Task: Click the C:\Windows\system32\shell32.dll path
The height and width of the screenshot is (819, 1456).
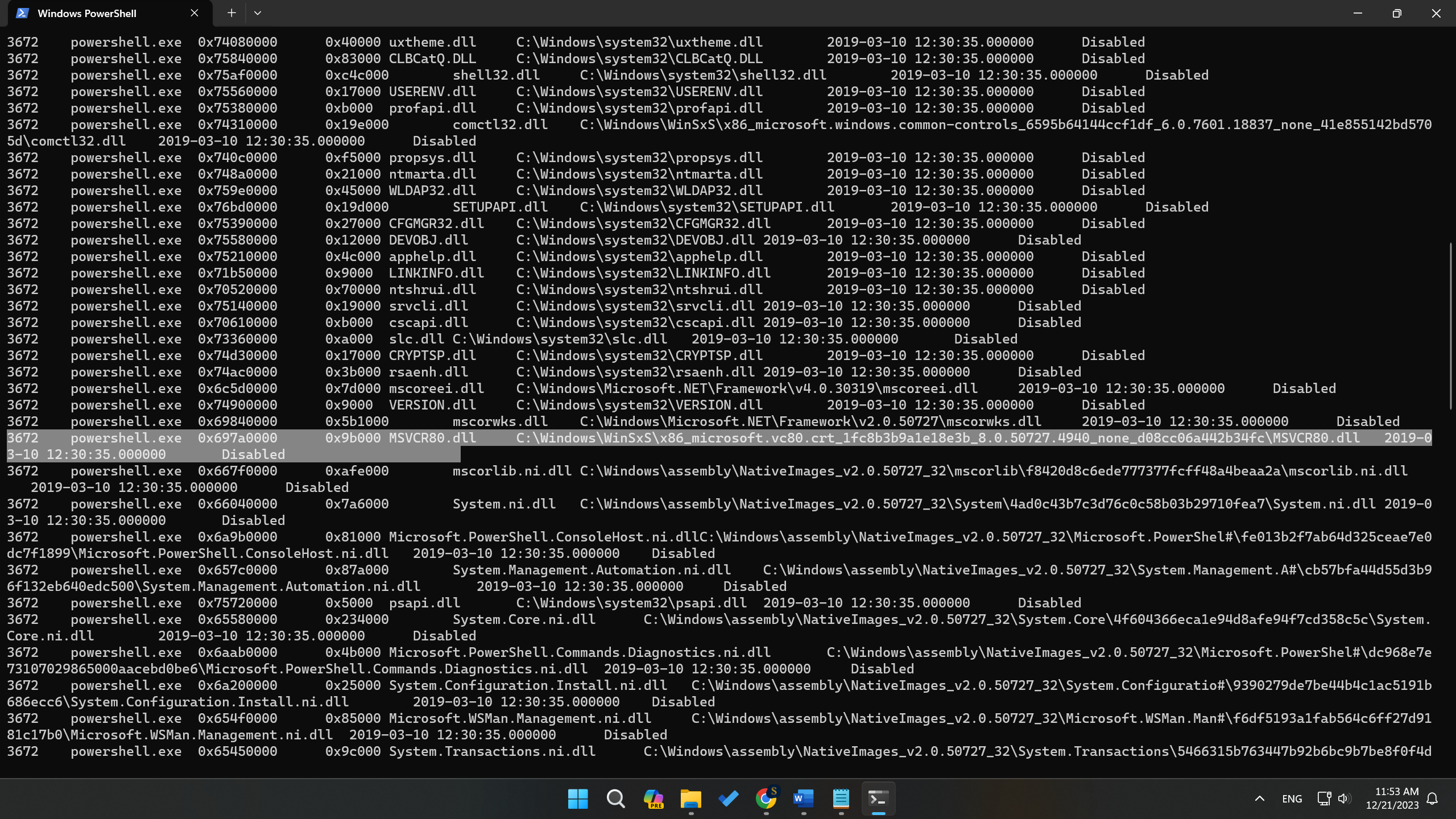Action: [703, 75]
